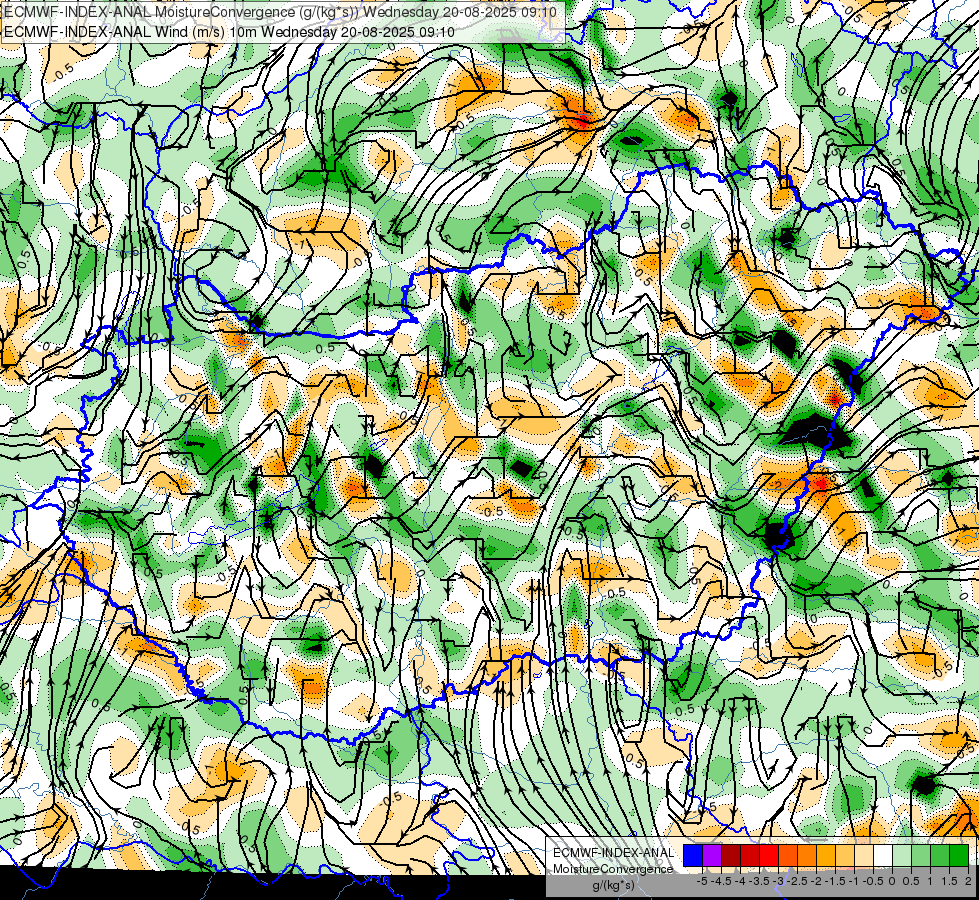
Task: Click the legend title ECMWF-INDEX-ANAL
Action: click(614, 853)
